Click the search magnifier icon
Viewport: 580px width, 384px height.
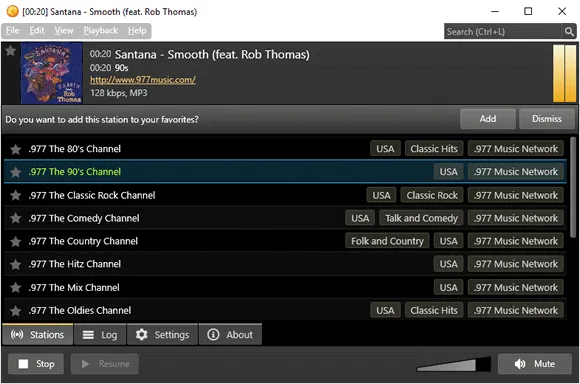(x=569, y=32)
